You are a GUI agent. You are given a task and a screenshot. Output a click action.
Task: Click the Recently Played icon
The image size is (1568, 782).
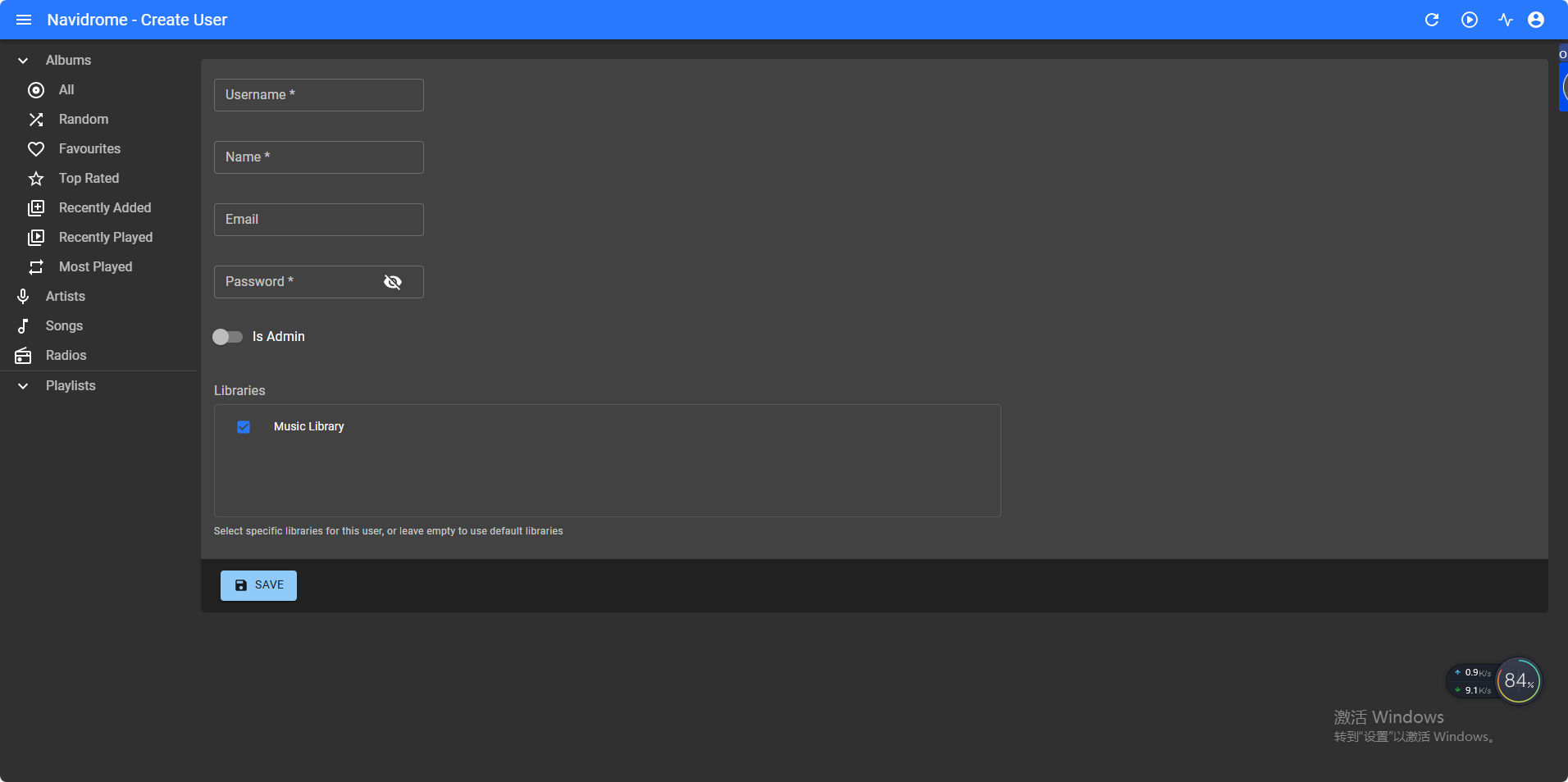36,238
